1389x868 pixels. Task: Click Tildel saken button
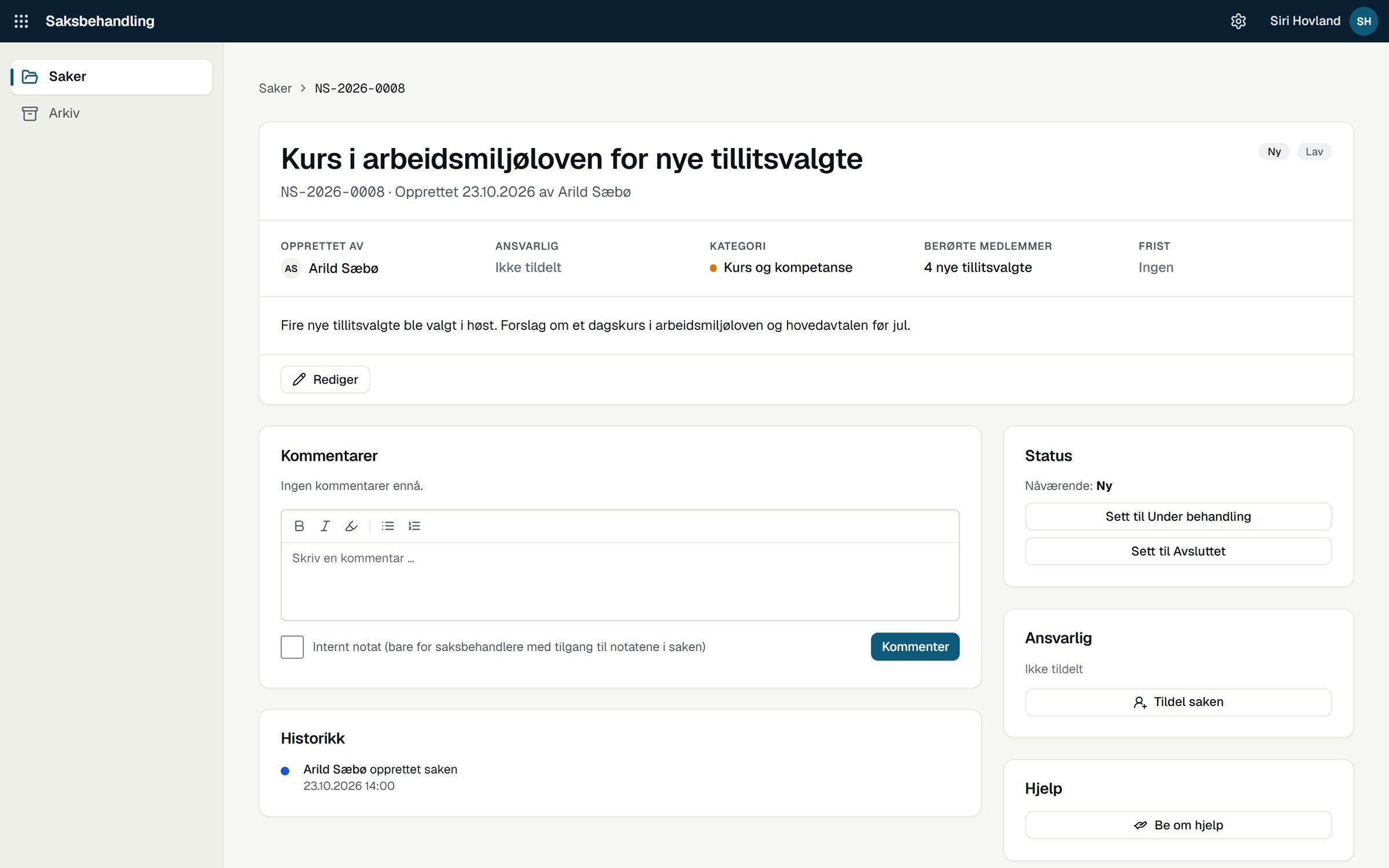(1178, 703)
